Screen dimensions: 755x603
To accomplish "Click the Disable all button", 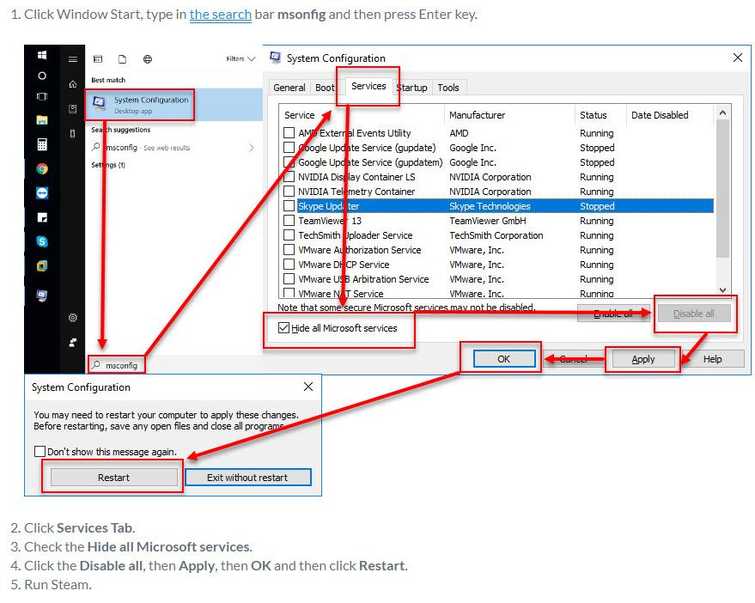I will tap(694, 314).
